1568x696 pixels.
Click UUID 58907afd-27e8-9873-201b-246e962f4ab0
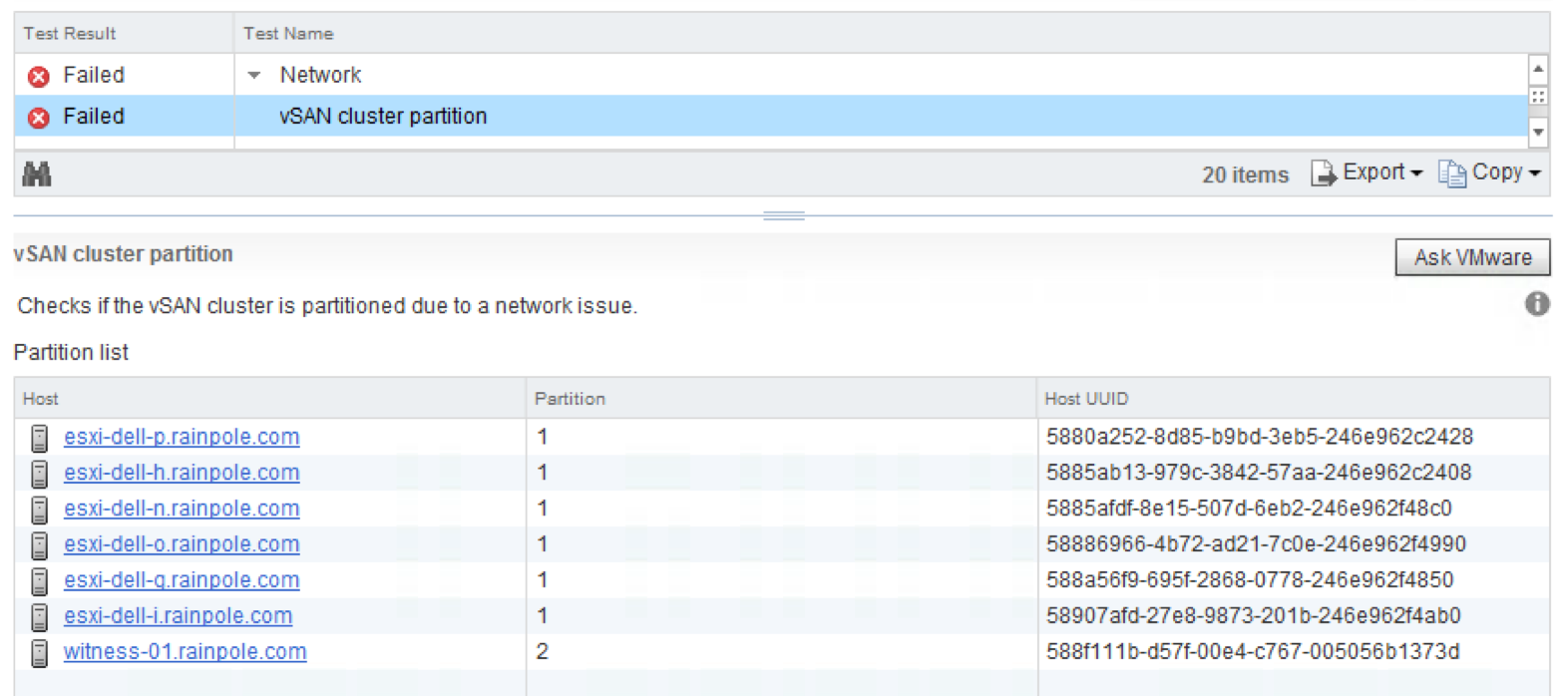point(1254,616)
